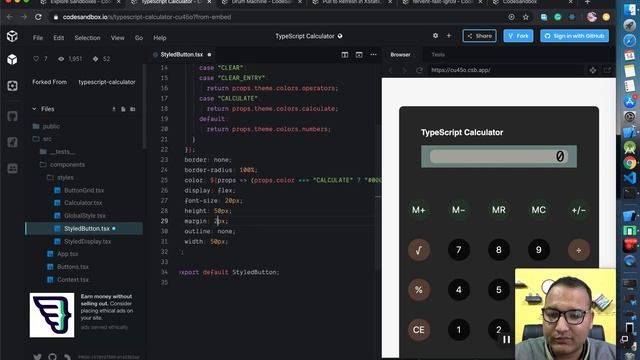The height and width of the screenshot is (360, 640).
Task: Open the Go menu
Action: (139, 38)
